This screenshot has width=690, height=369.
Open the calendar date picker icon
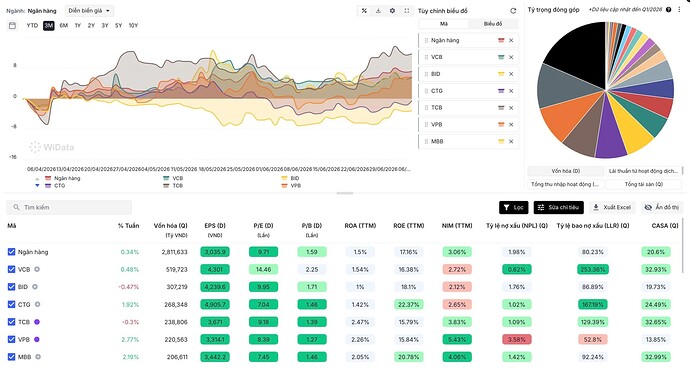coord(12,26)
